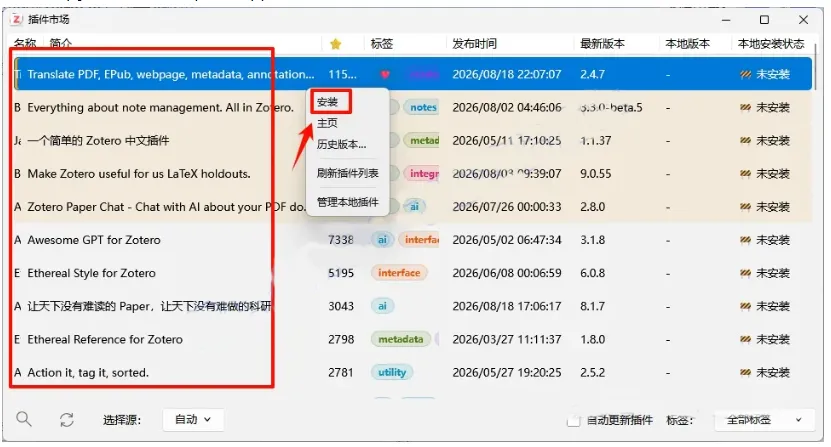Viewport: 831px width, 447px height.
Task: Choose 主页 from the context menu
Action: click(x=327, y=123)
